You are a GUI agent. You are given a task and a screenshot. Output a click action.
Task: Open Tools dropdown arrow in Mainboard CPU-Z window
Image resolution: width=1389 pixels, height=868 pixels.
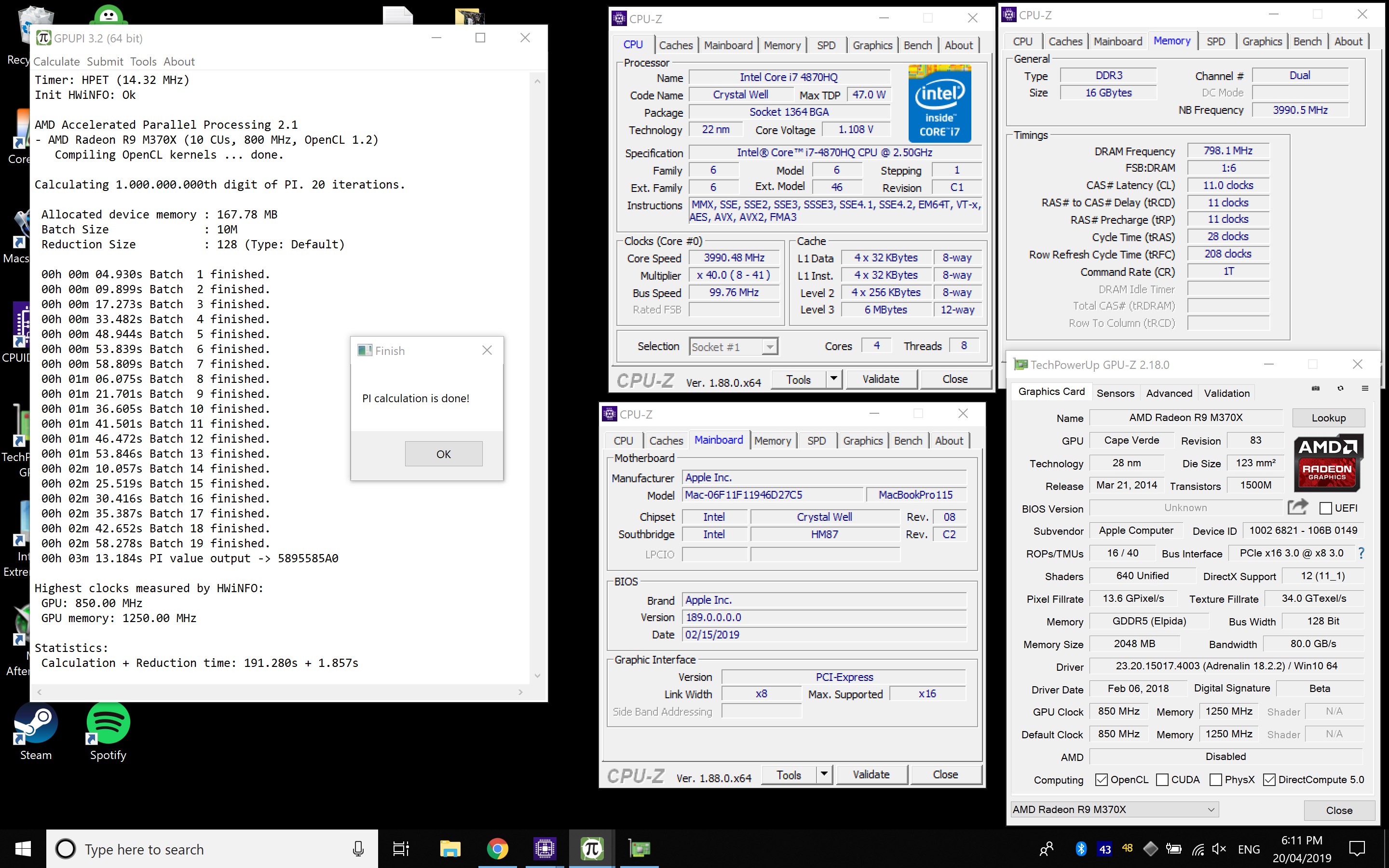point(824,774)
